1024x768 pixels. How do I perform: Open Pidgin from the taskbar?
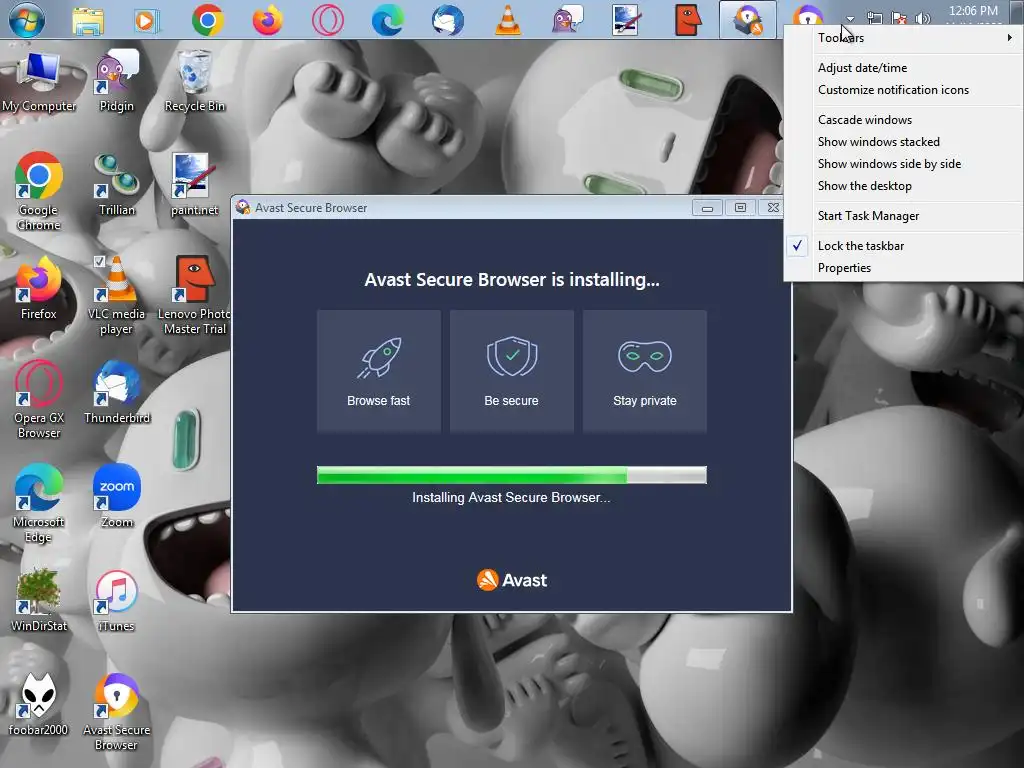[x=567, y=20]
